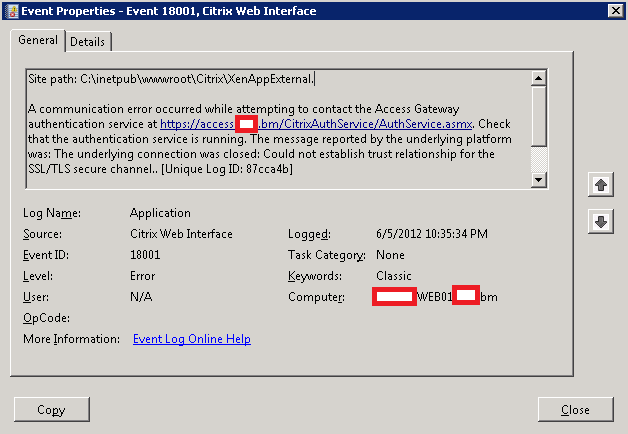Image resolution: width=628 pixels, height=434 pixels.
Task: Click the Event ID value 18001
Action: coord(145,255)
